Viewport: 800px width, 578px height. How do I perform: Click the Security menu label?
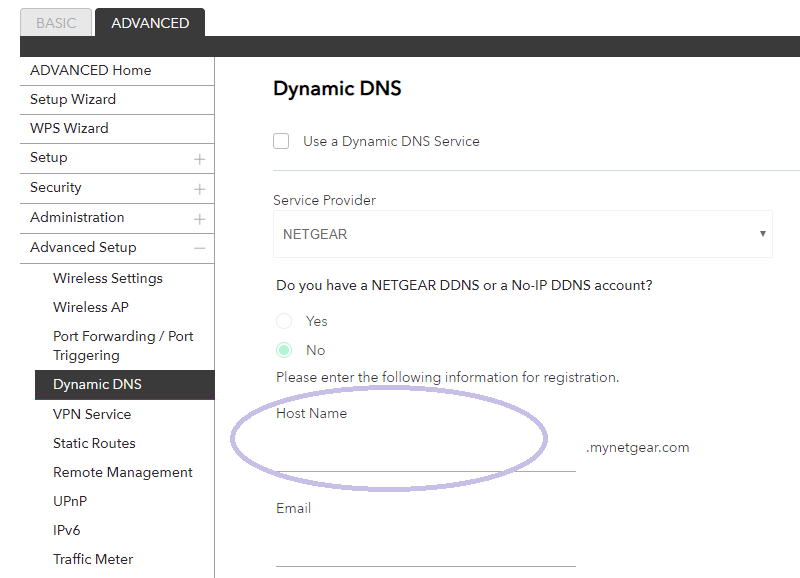click(x=56, y=188)
